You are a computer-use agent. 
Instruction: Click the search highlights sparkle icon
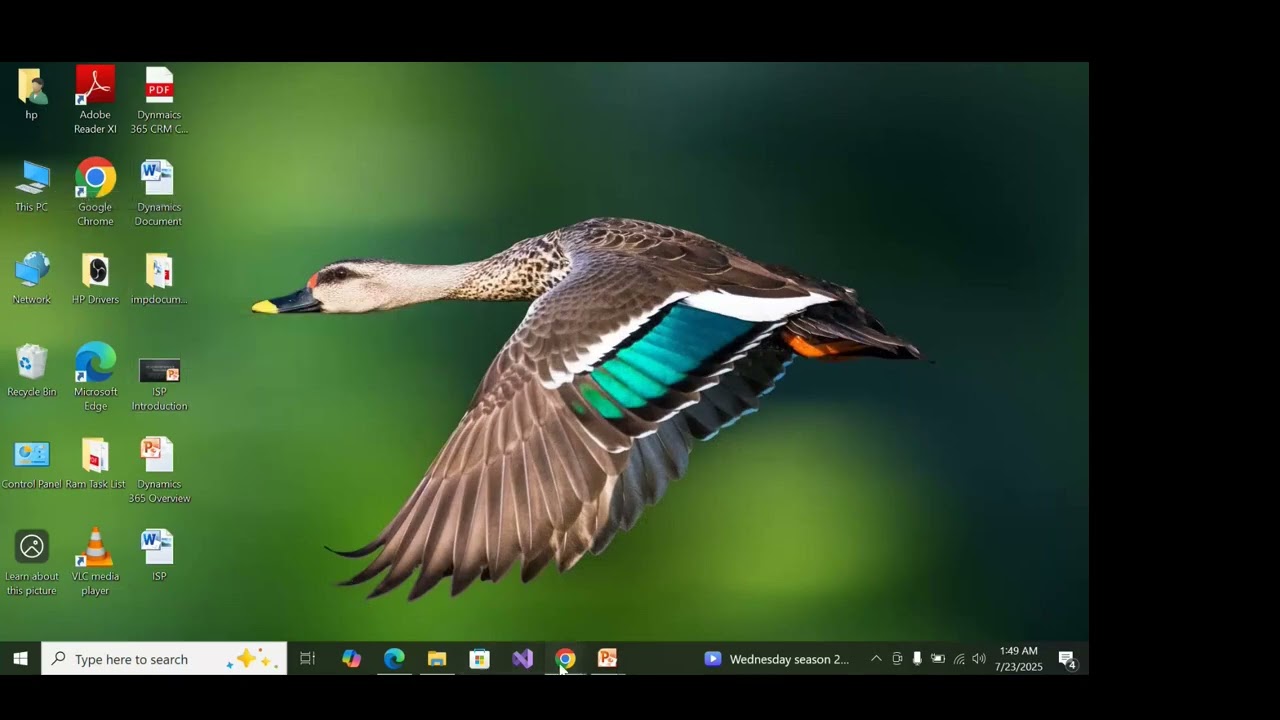tap(250, 659)
